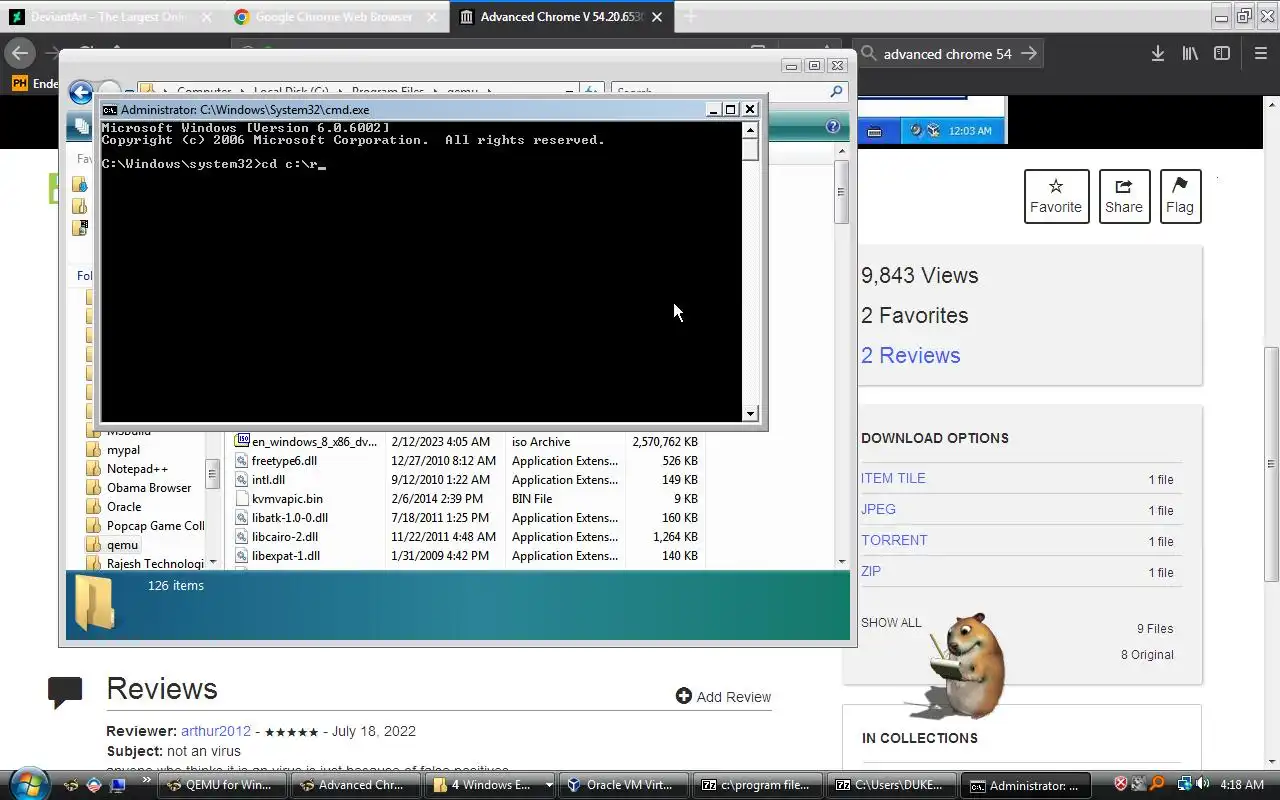Screen dimensions: 1280x800
Task: Select the kvmvapic.bin file
Action: coord(287,499)
